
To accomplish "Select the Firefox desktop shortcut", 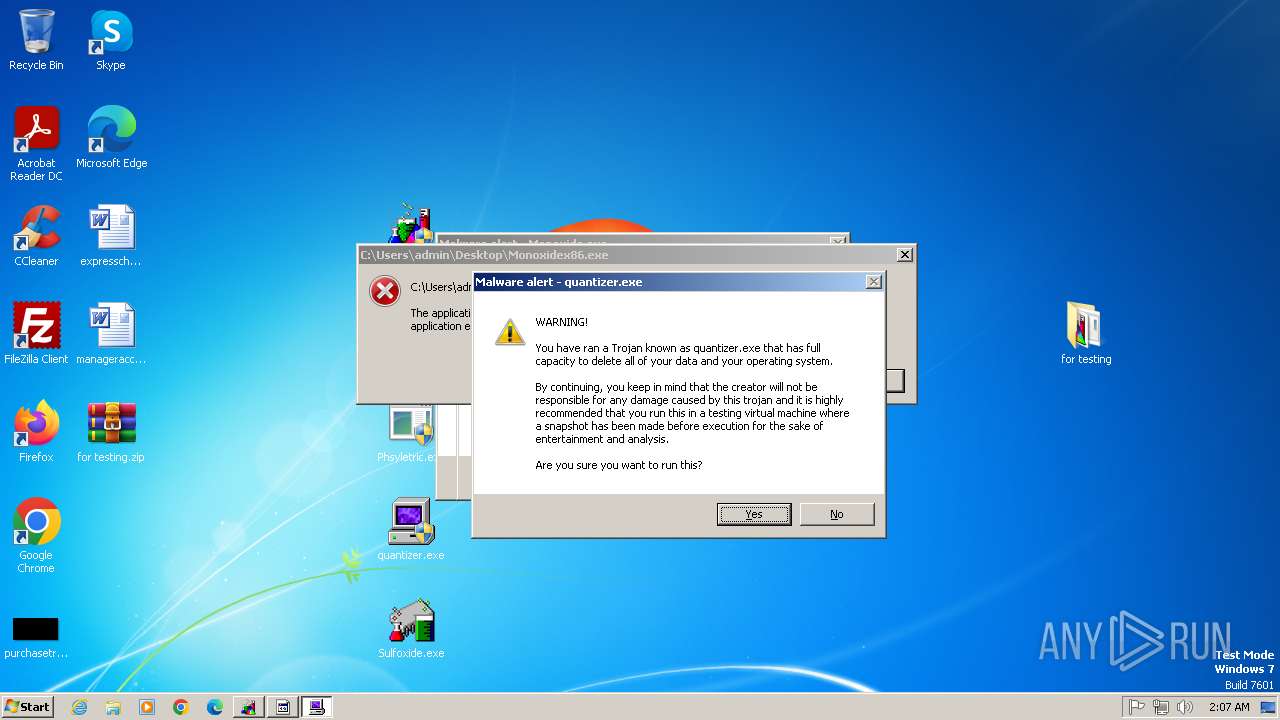I will [36, 432].
